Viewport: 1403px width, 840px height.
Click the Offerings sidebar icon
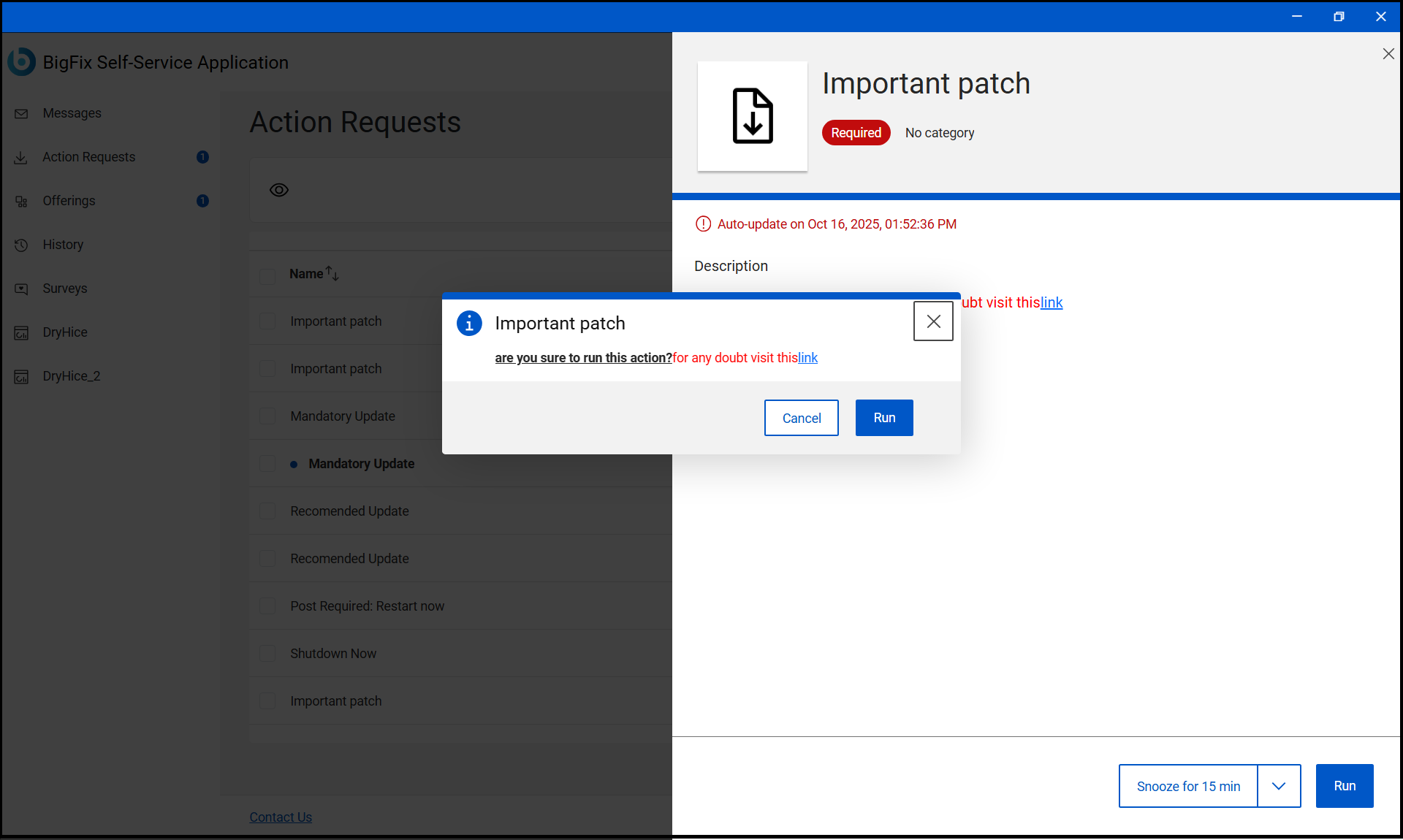(21, 202)
